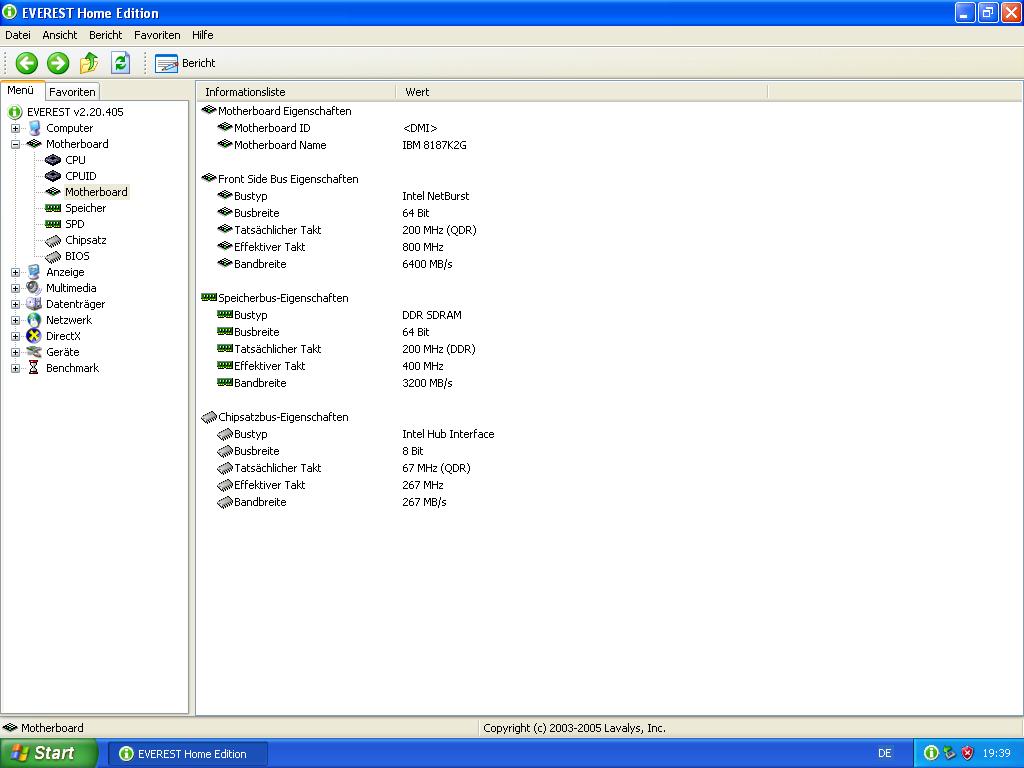Refresh the page with the refresh icon

pyautogui.click(x=120, y=63)
